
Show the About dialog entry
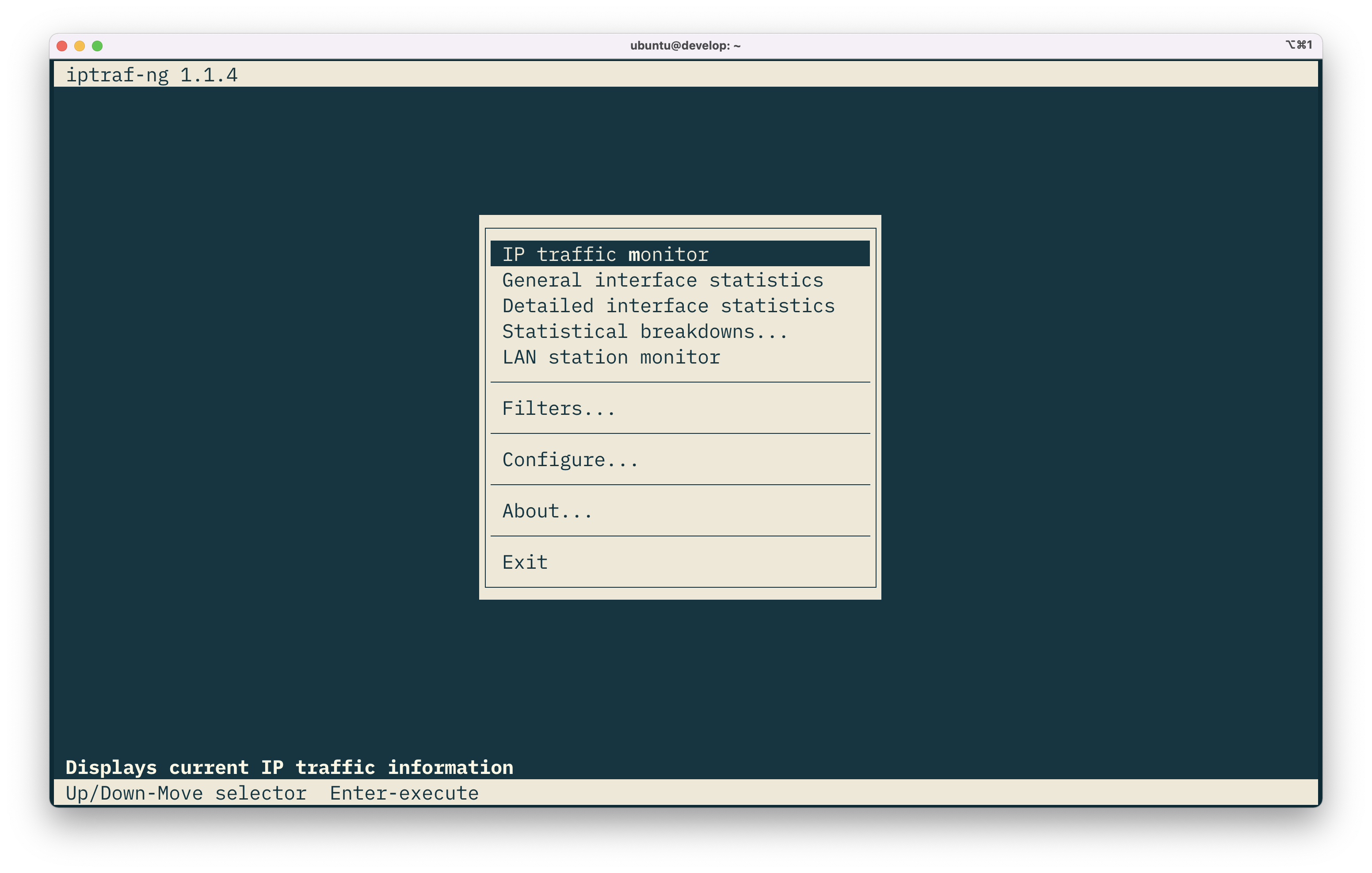(x=547, y=511)
